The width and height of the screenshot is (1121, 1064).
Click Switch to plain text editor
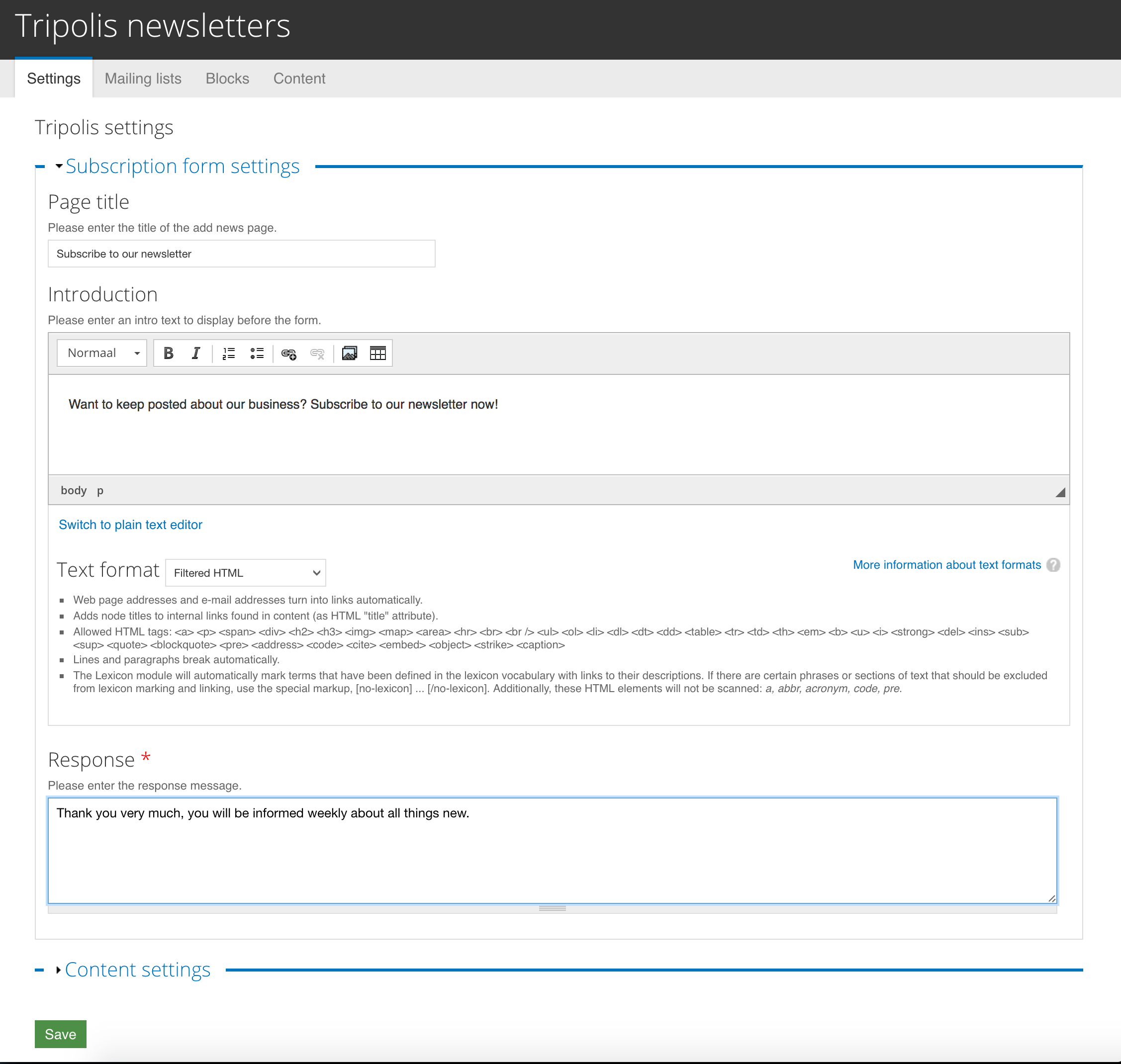tap(130, 525)
